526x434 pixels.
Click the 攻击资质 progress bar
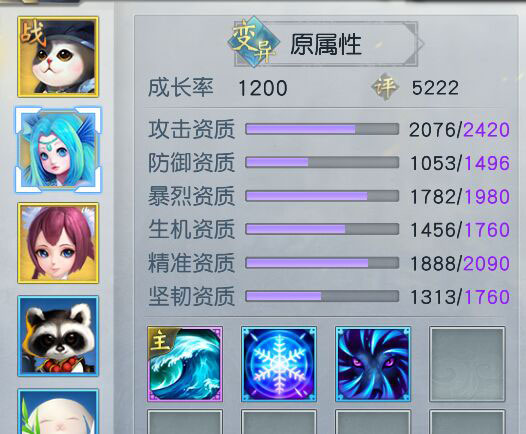[x=322, y=129]
